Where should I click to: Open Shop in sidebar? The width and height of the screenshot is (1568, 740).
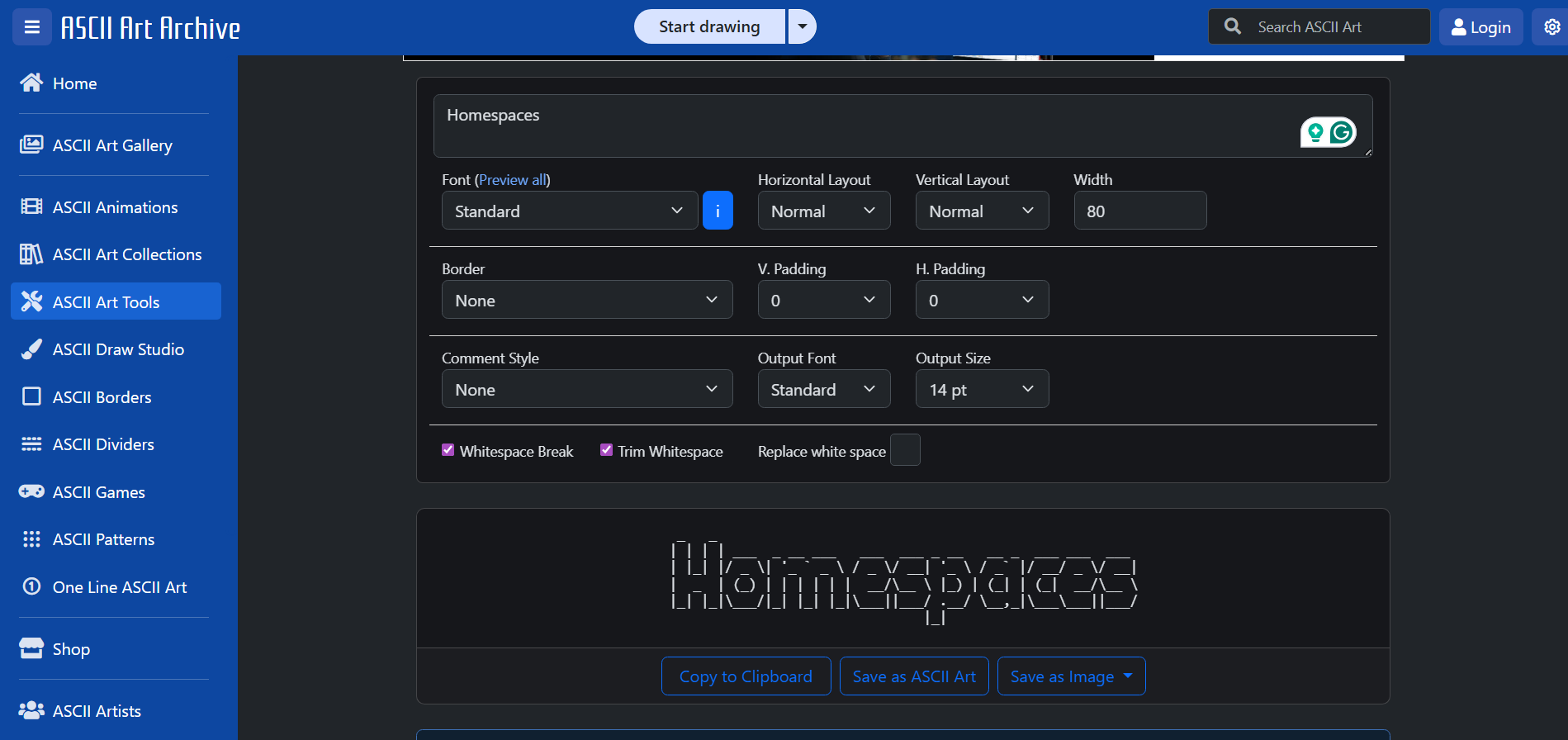pos(116,648)
